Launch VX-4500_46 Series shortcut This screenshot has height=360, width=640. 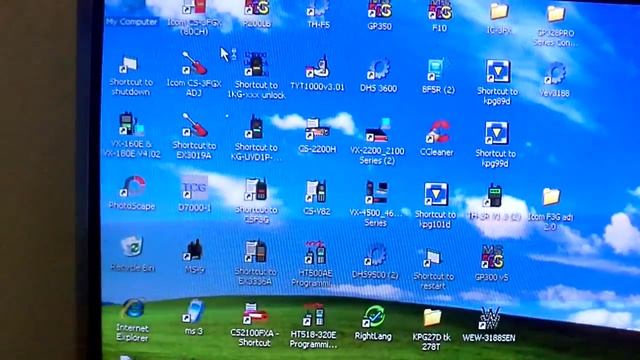click(376, 204)
